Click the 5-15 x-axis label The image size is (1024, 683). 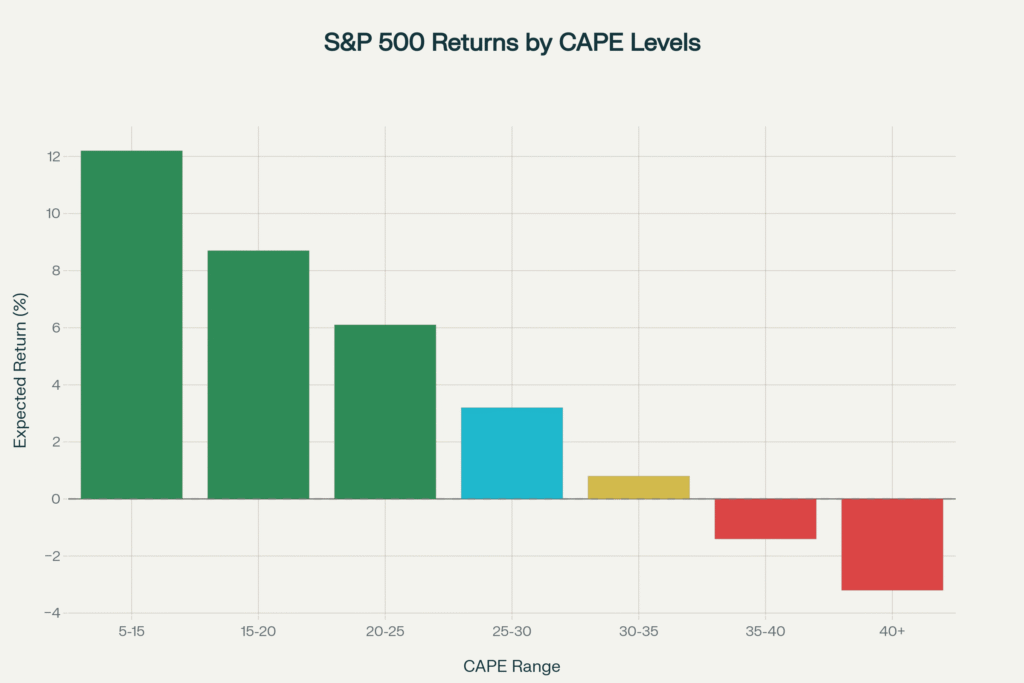click(x=131, y=632)
